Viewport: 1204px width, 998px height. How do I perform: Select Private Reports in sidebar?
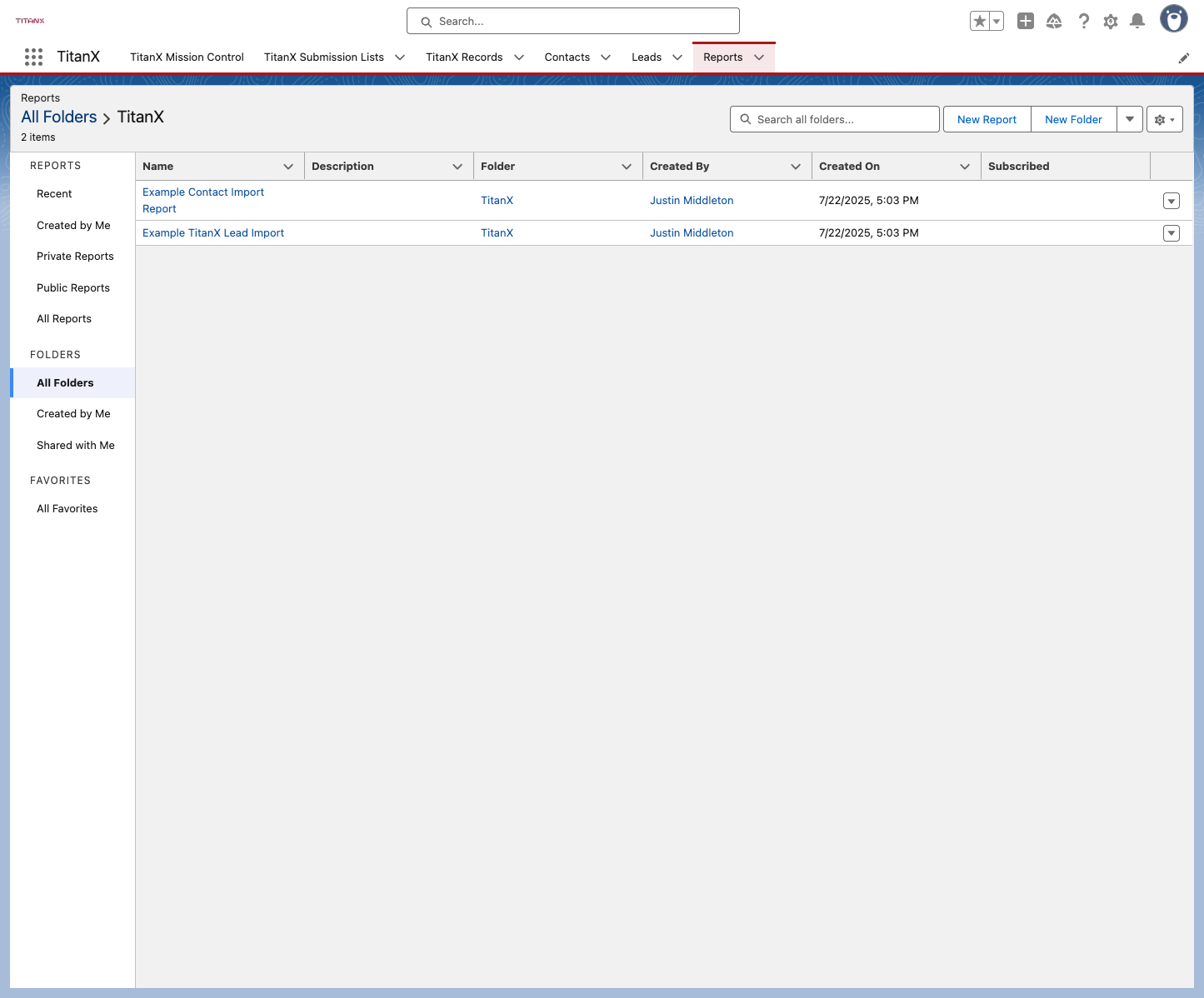75,257
